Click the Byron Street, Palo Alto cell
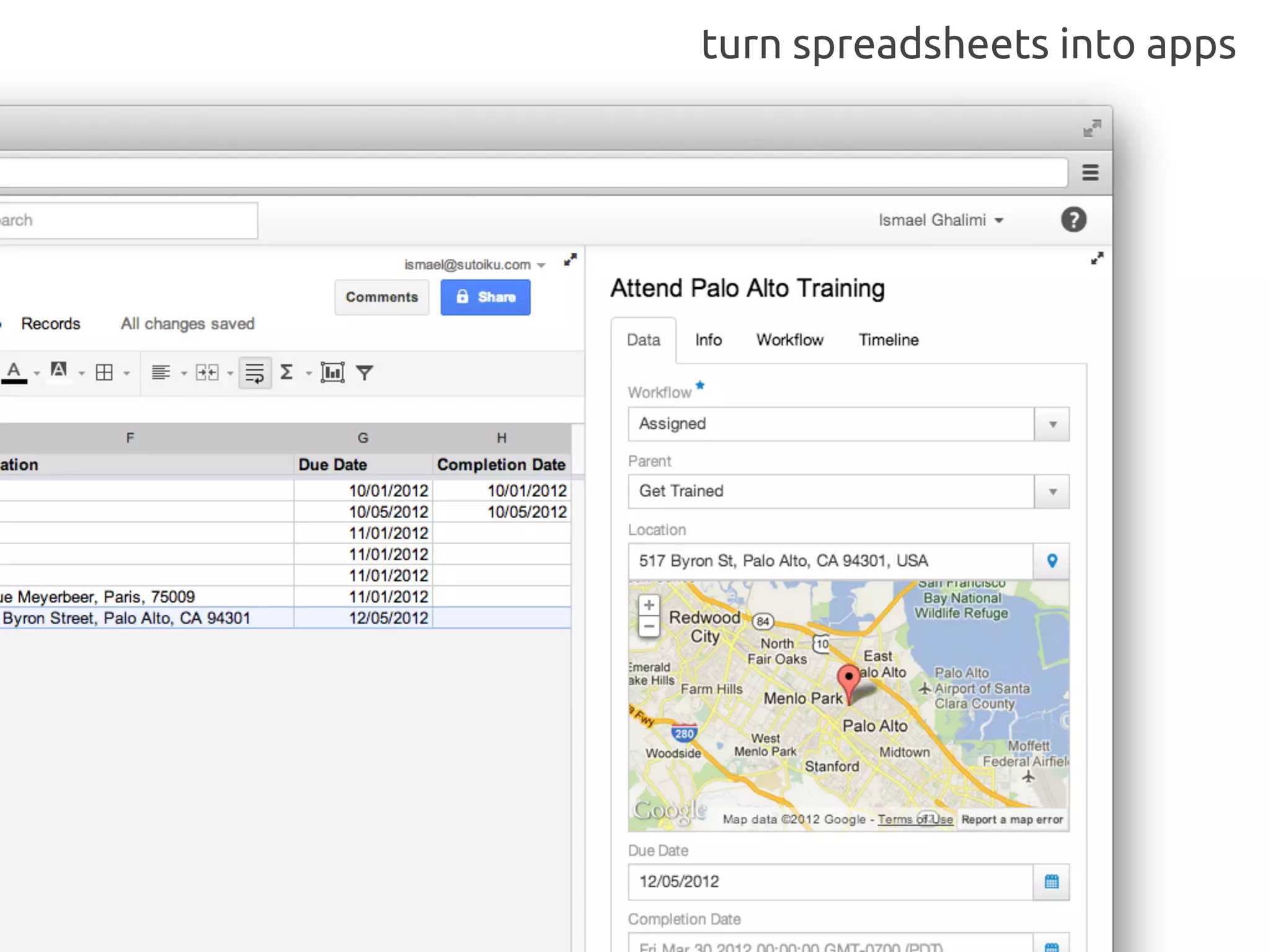 pos(146,618)
